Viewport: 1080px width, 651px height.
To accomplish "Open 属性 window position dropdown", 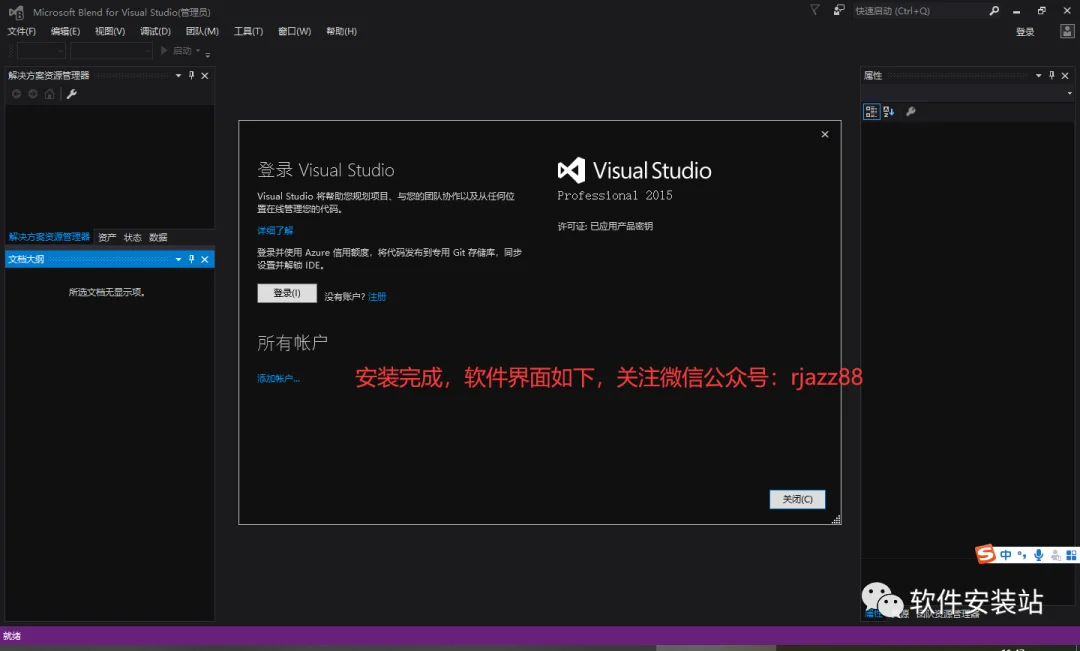I will [x=1039, y=76].
